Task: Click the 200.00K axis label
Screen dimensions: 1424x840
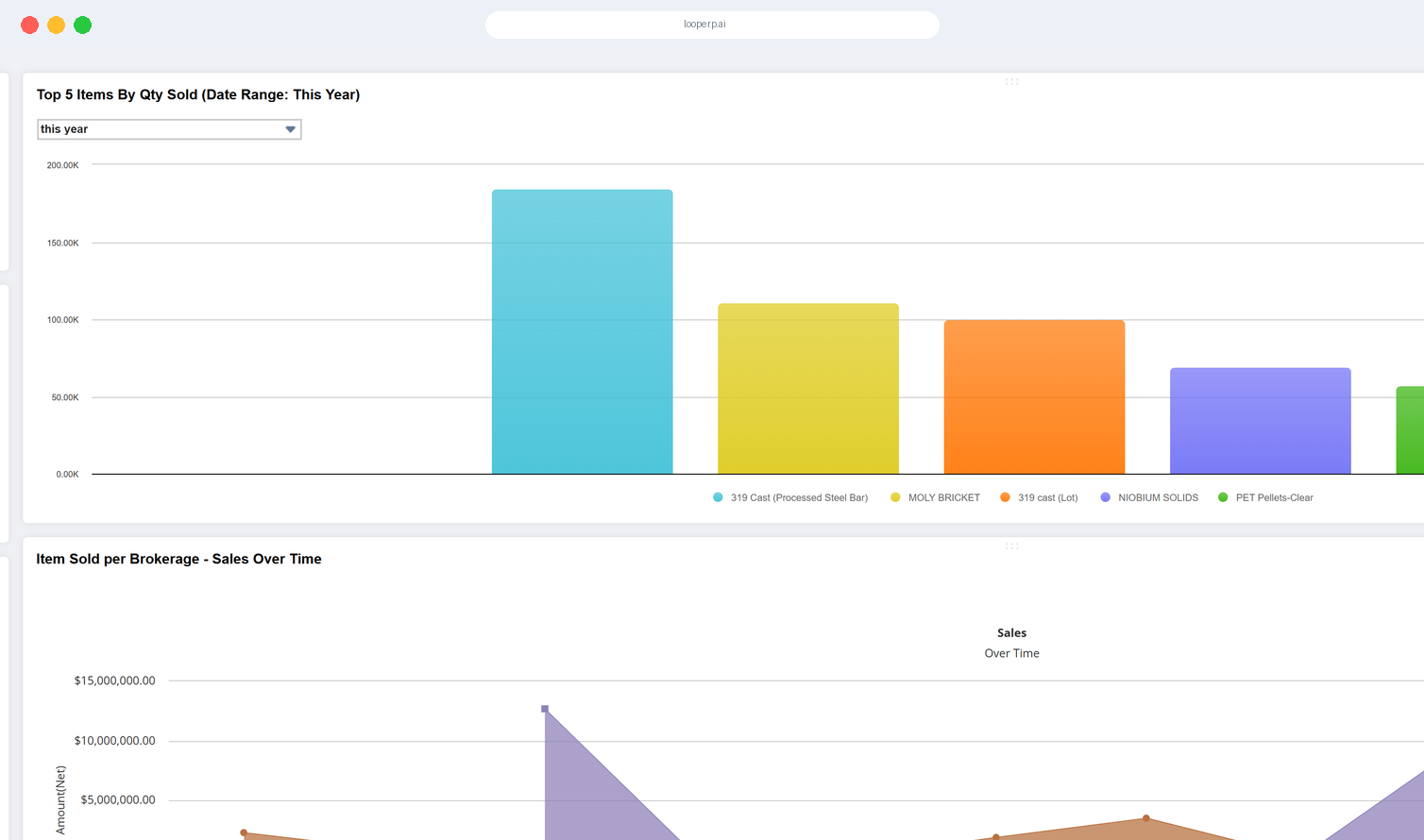Action: click(x=63, y=165)
